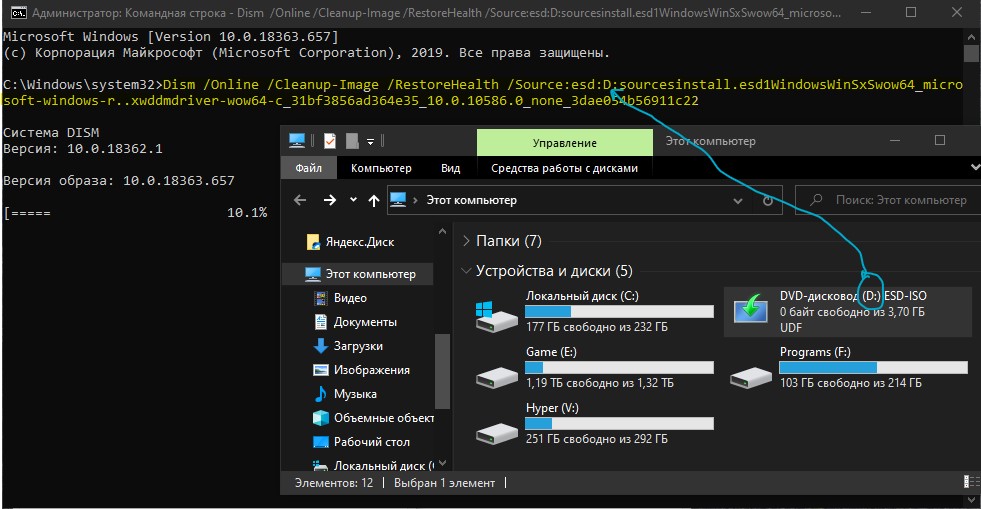Maximize the Explorer window
Viewport: 981px width, 509px height.
coord(940,141)
